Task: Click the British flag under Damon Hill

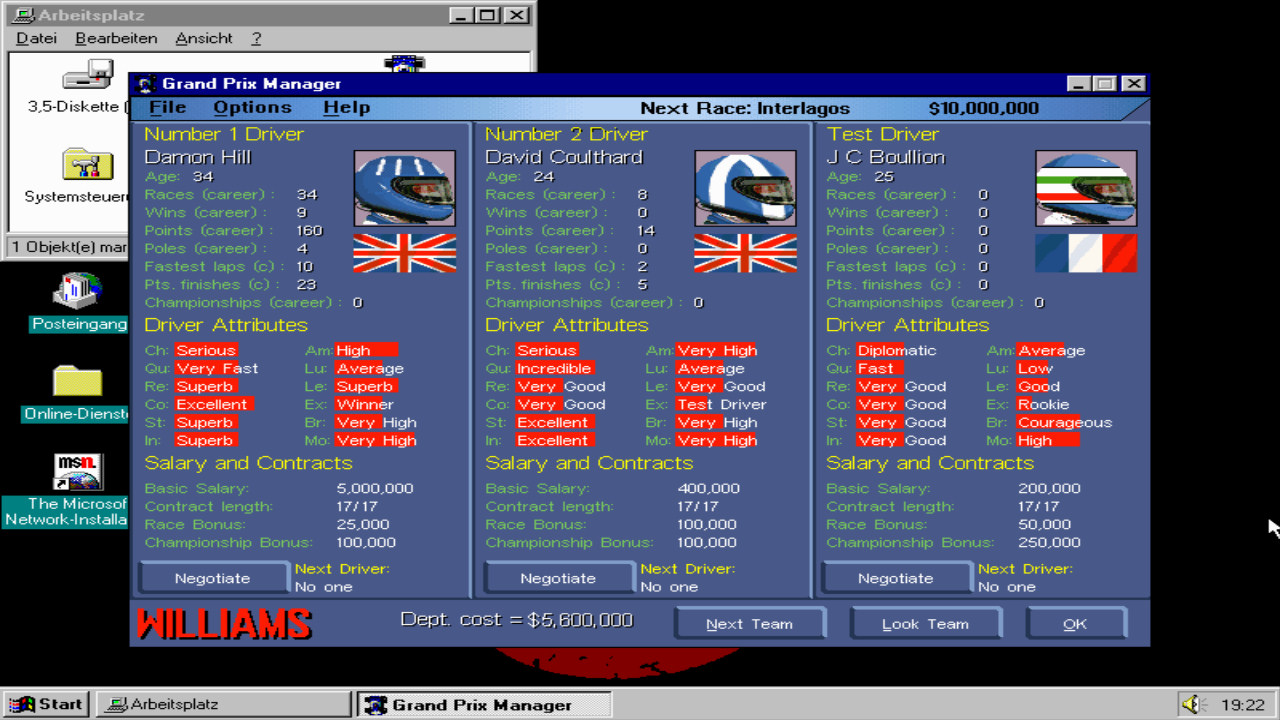Action: click(405, 253)
